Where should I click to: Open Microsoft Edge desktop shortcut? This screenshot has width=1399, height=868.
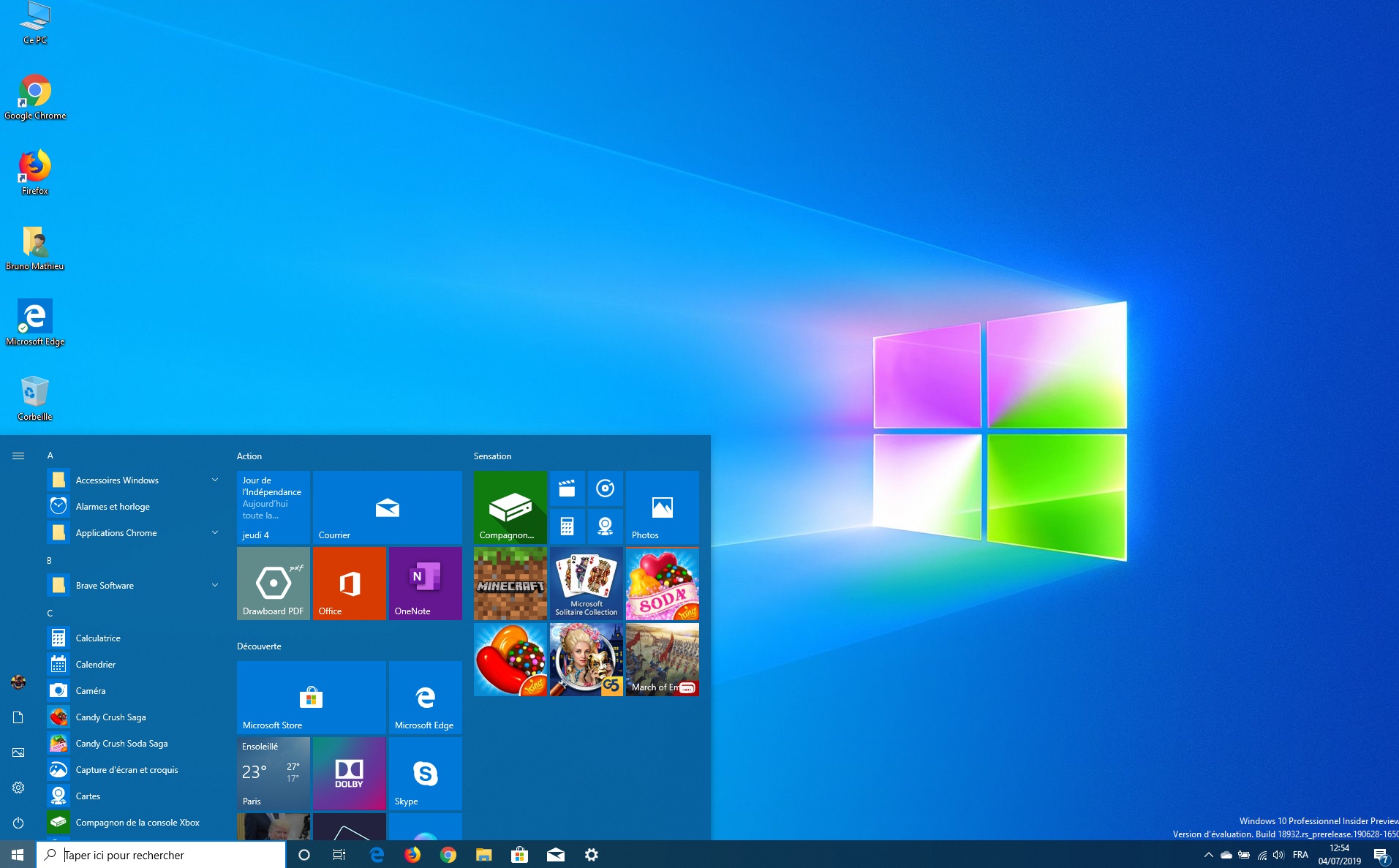tap(35, 323)
